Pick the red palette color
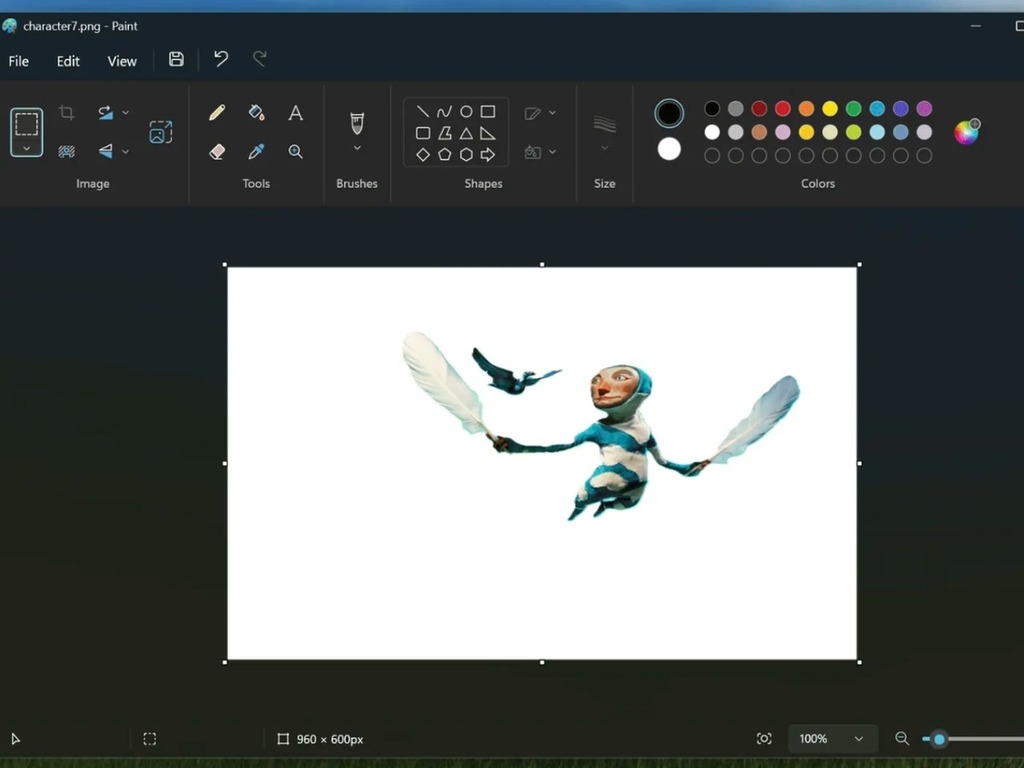The image size is (1024, 768). click(783, 108)
